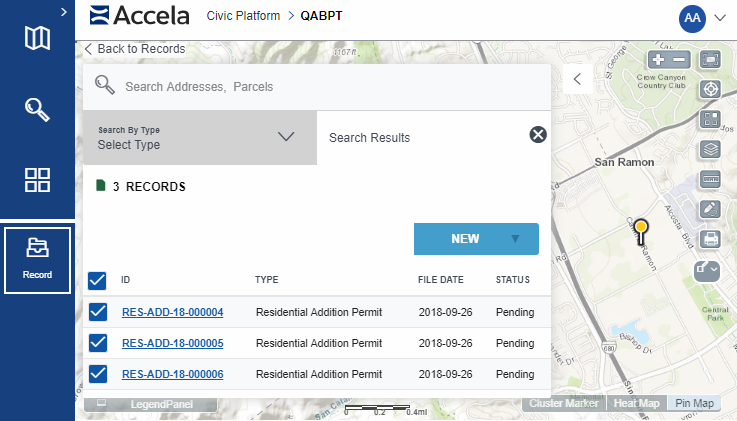Screen dimensions: 737x421
Task: Toggle checkbox for RES-ADD-18-000006 row
Action: (98, 374)
